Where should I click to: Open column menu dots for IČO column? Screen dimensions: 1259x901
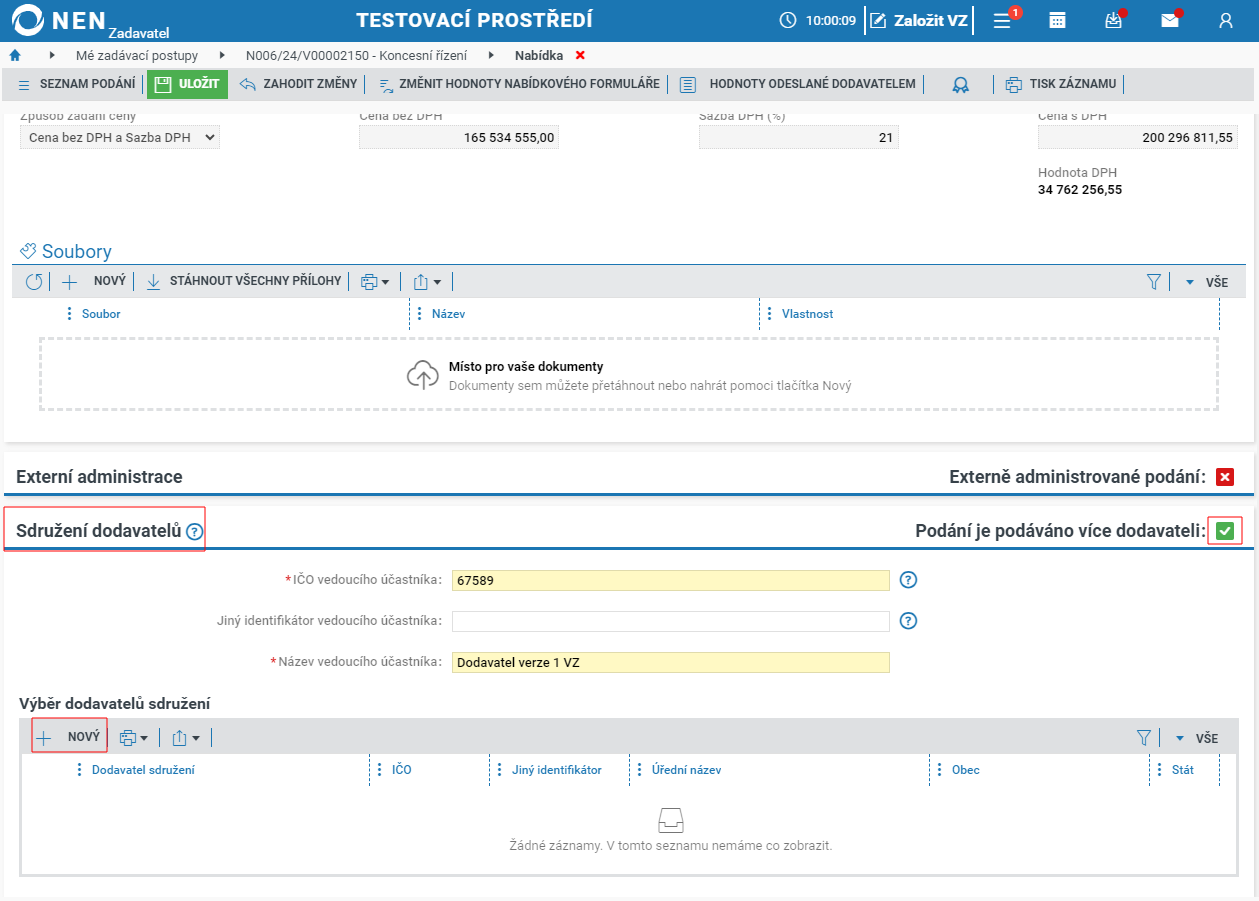click(x=379, y=770)
